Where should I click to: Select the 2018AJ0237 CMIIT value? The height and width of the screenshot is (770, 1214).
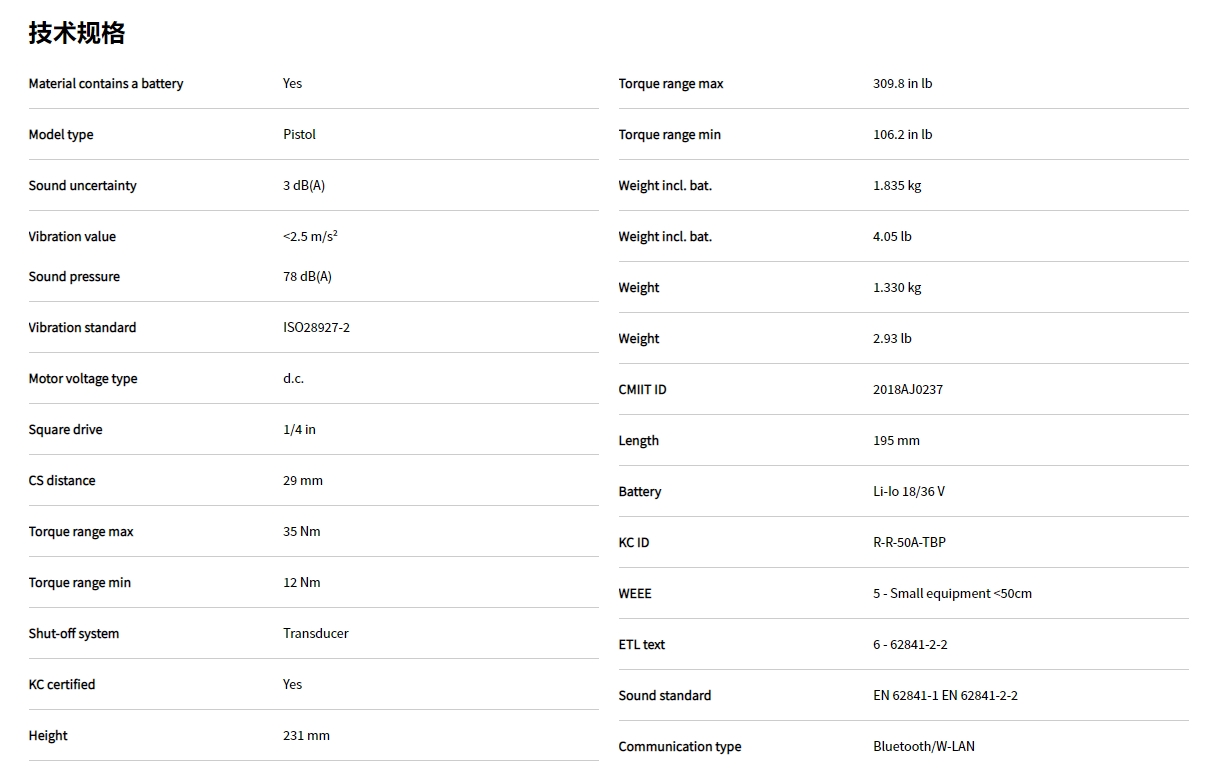pos(907,390)
